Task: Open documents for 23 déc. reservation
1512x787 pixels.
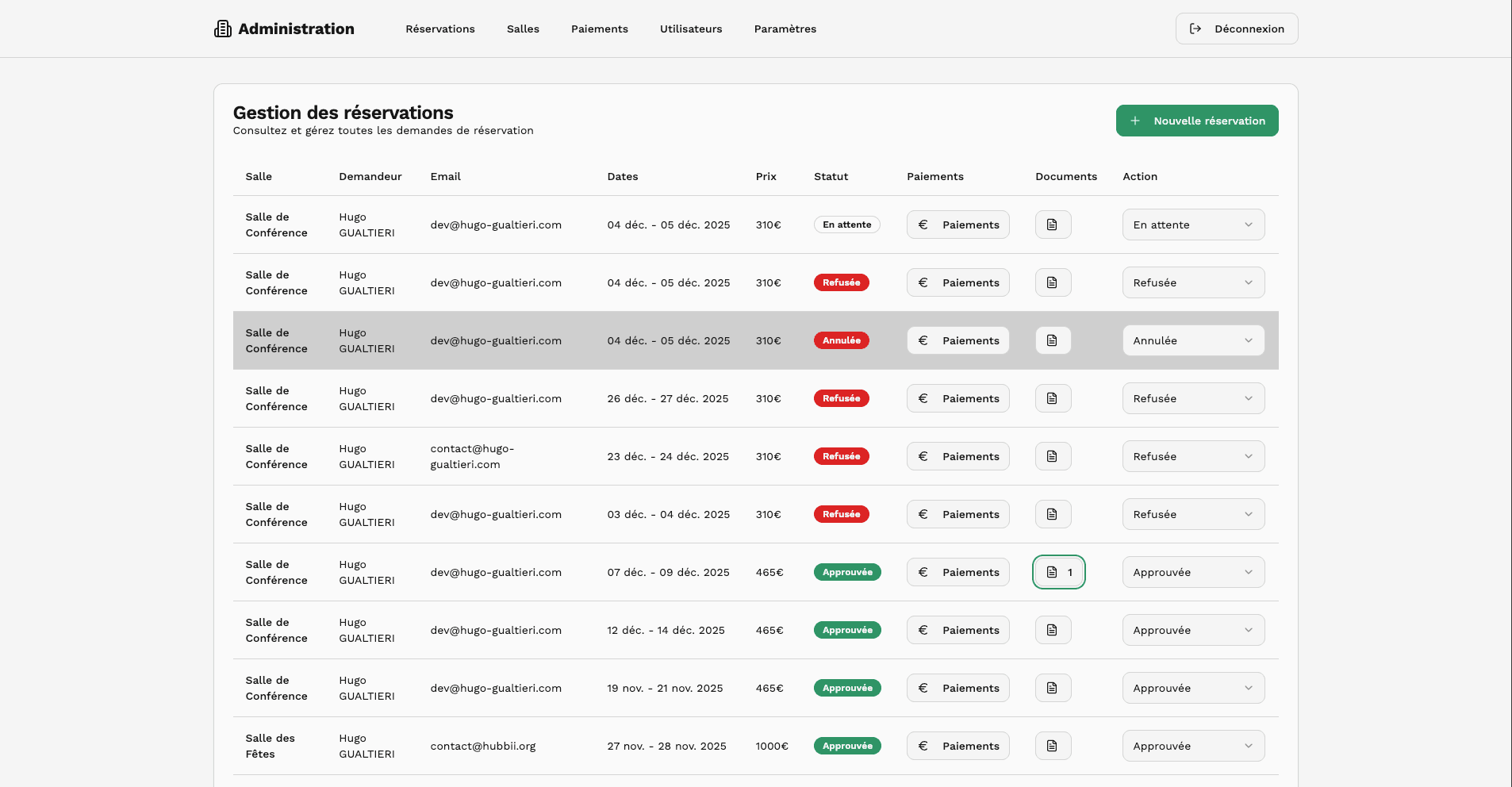Action: (1053, 456)
